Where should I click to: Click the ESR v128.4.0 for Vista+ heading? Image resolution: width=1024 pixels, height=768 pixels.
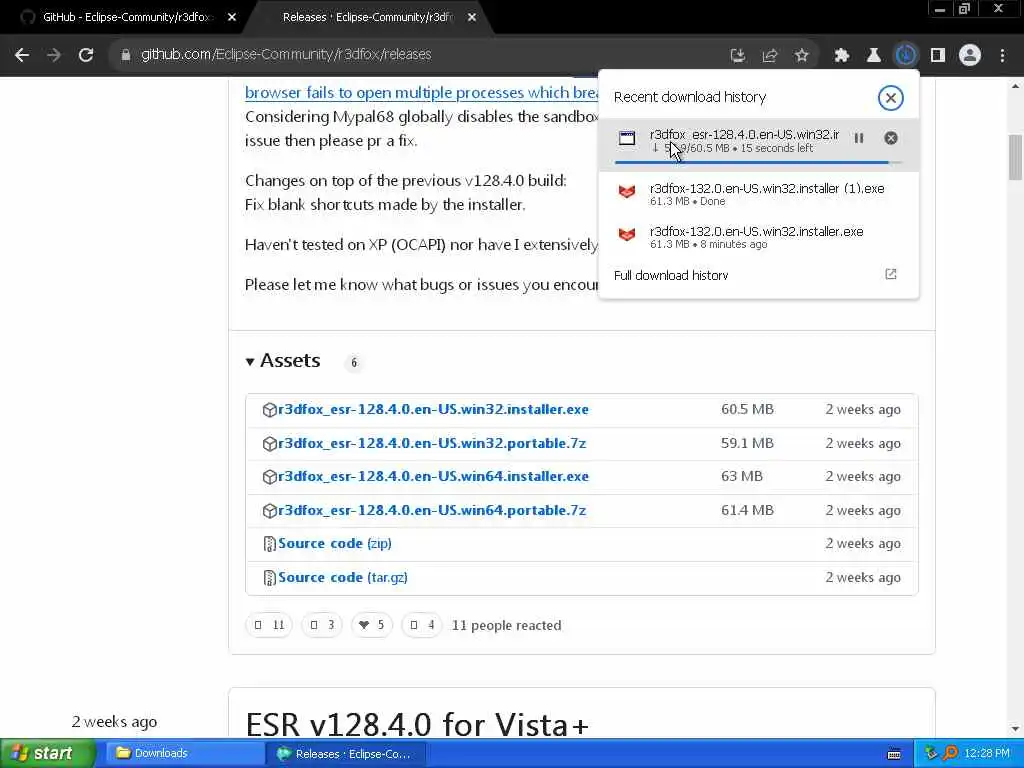click(x=417, y=725)
